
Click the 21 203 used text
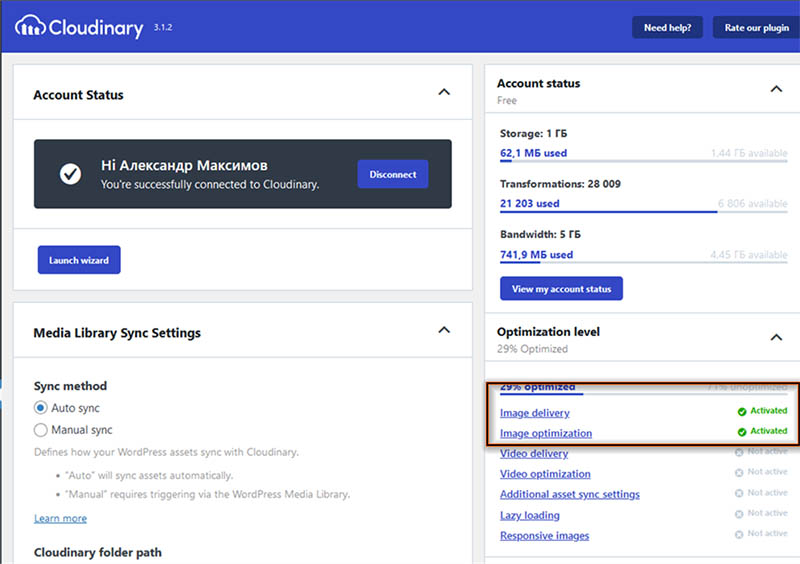[530, 203]
